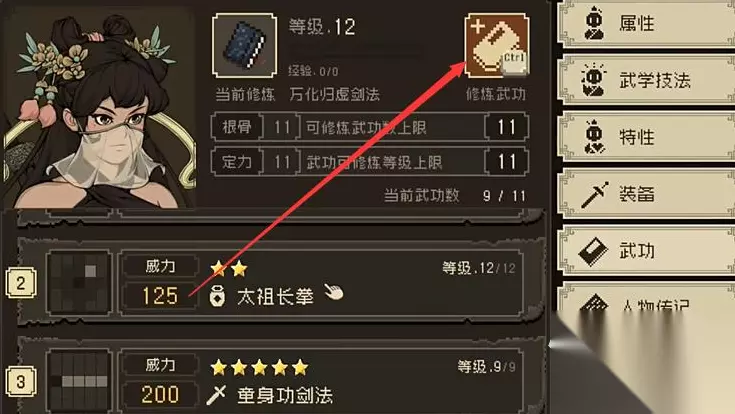Click the 童身功剑法 skill entry
The image size is (735, 414).
click(x=285, y=395)
